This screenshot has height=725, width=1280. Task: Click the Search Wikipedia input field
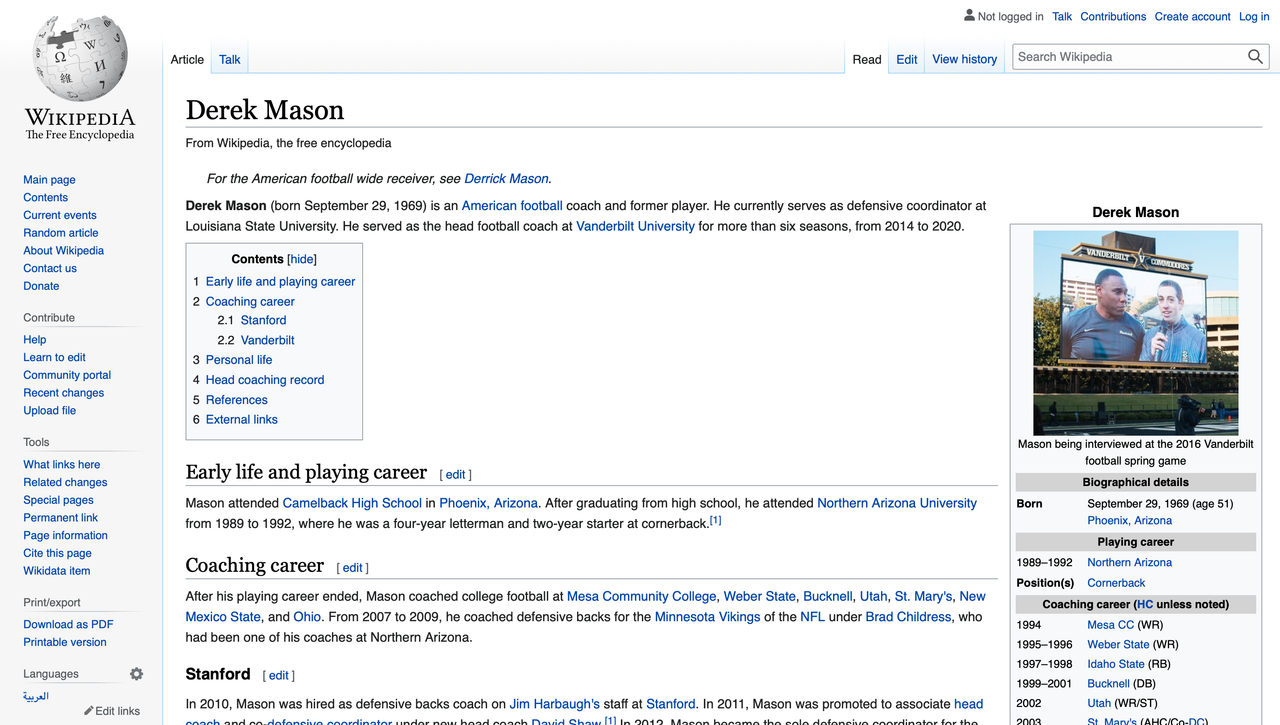(1130, 57)
